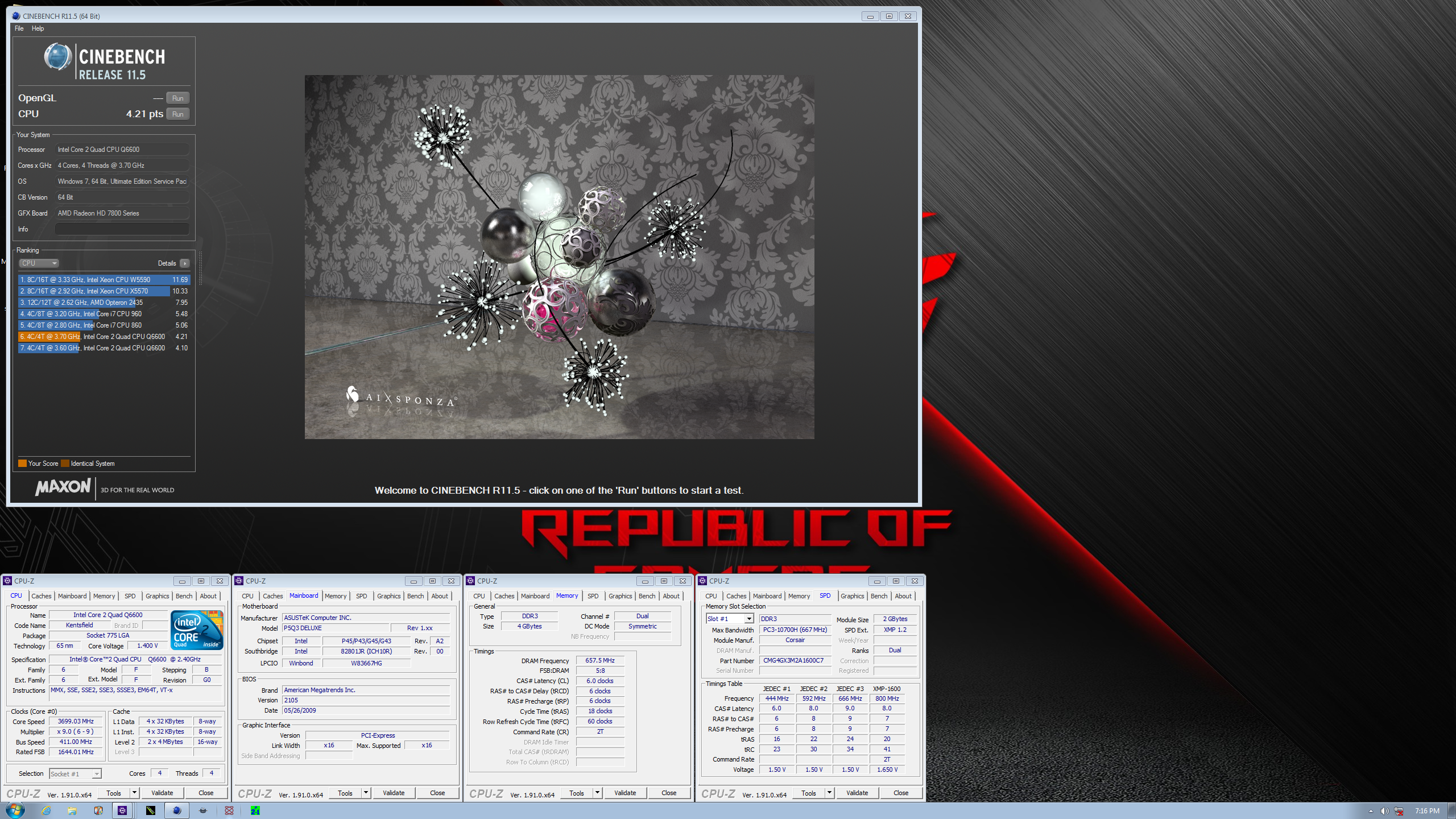Click Close button in CPU-Z SPD window

(x=901, y=793)
